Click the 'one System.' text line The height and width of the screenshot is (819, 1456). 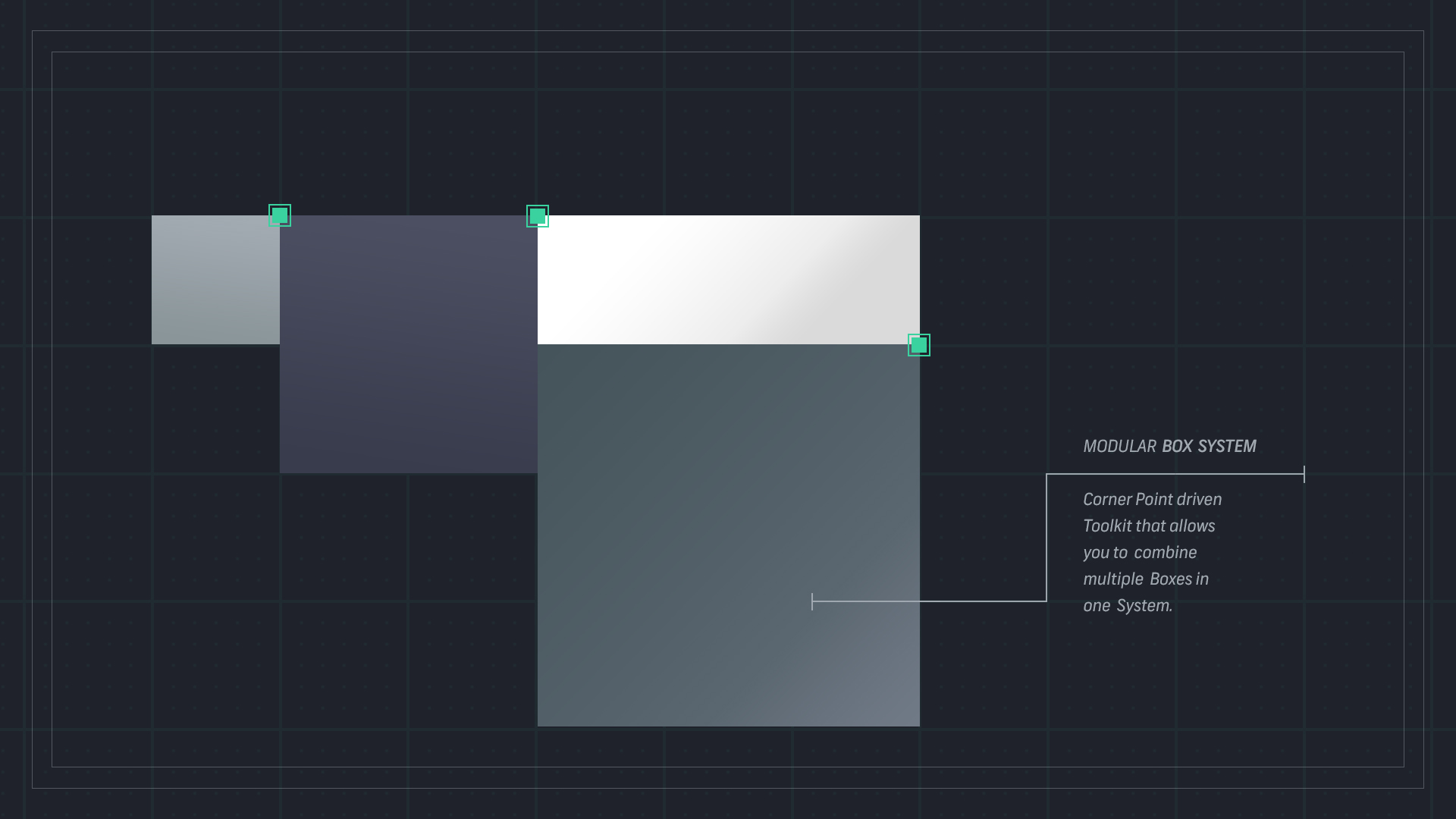[x=1128, y=606]
